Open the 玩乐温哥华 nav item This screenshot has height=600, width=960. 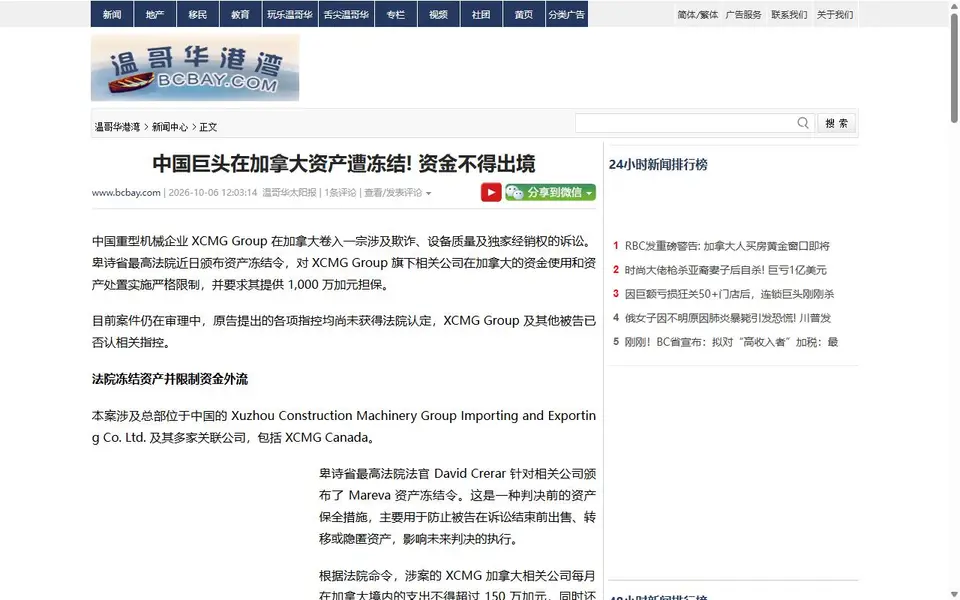(290, 14)
